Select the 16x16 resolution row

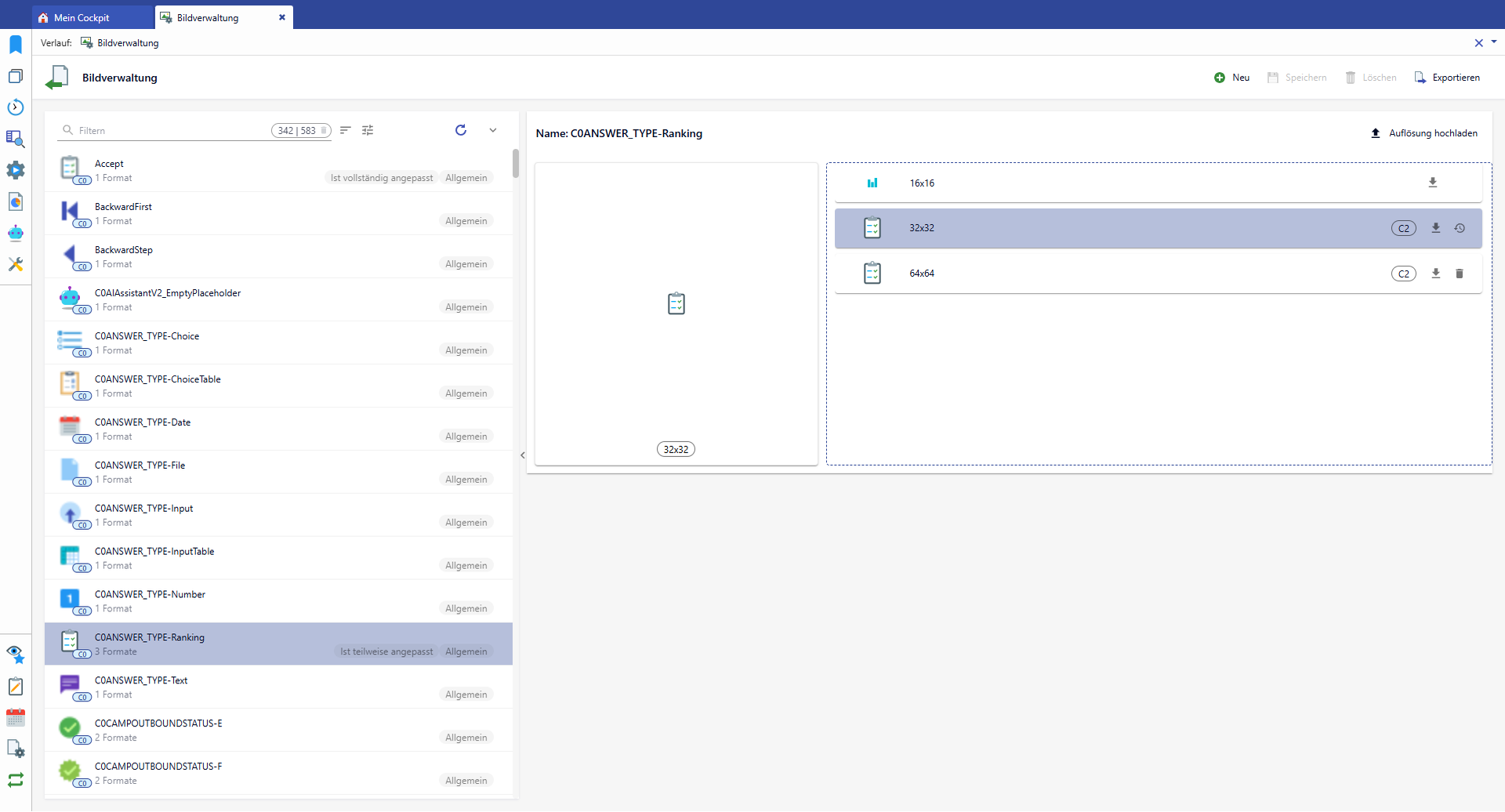click(x=1158, y=183)
